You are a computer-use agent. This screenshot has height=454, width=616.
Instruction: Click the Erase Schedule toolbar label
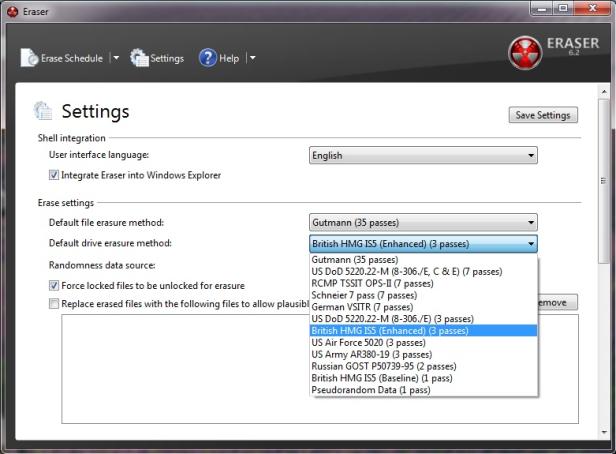tap(72, 58)
